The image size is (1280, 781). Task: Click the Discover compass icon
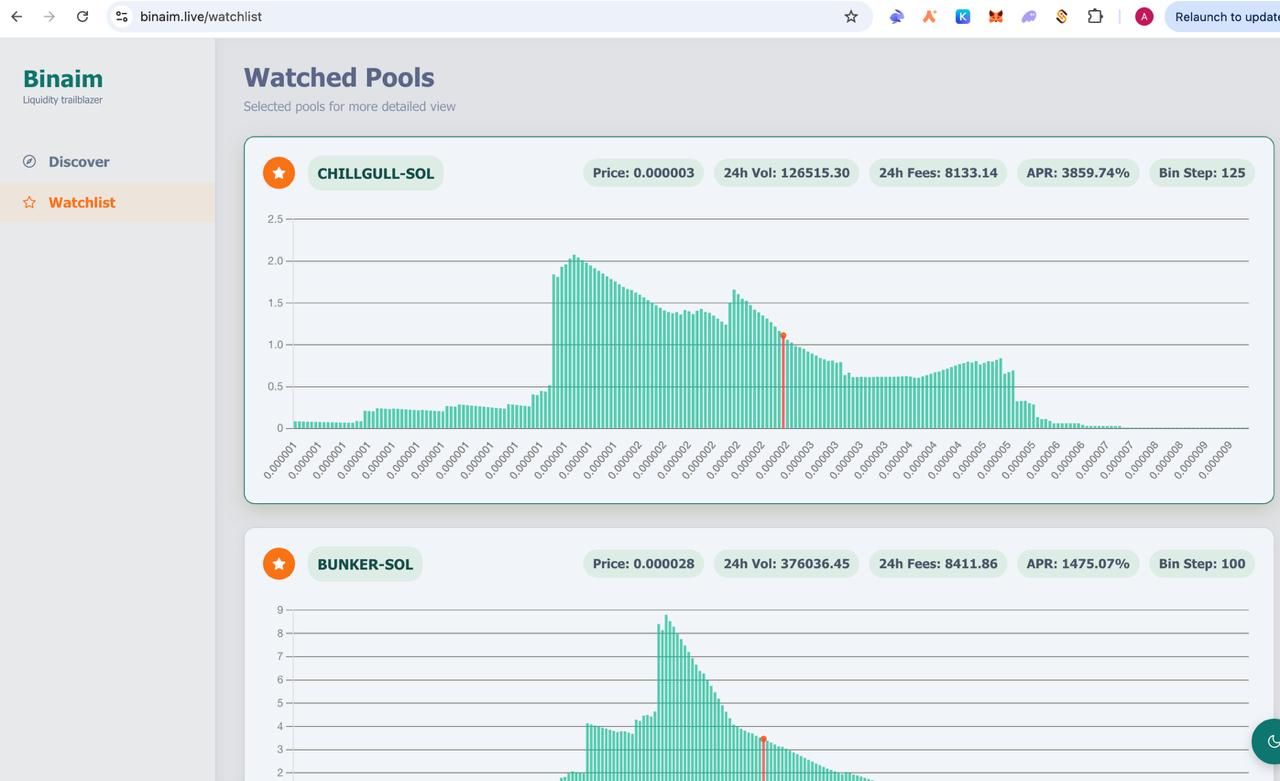29,162
